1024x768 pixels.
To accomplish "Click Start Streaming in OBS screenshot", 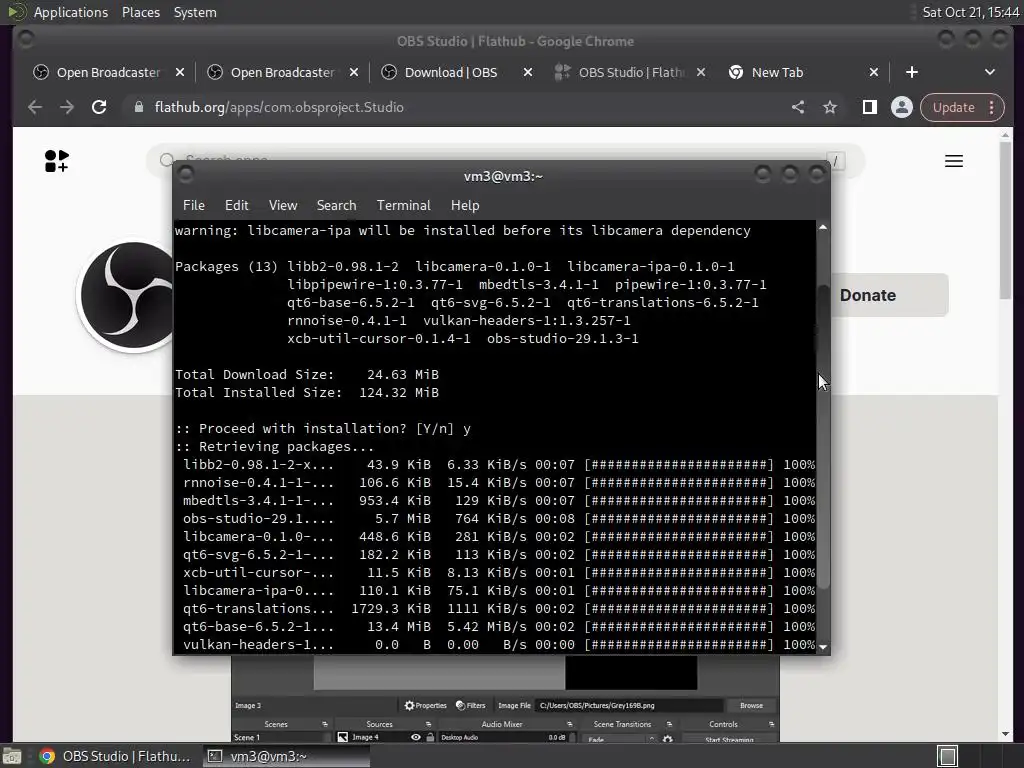I will (729, 739).
